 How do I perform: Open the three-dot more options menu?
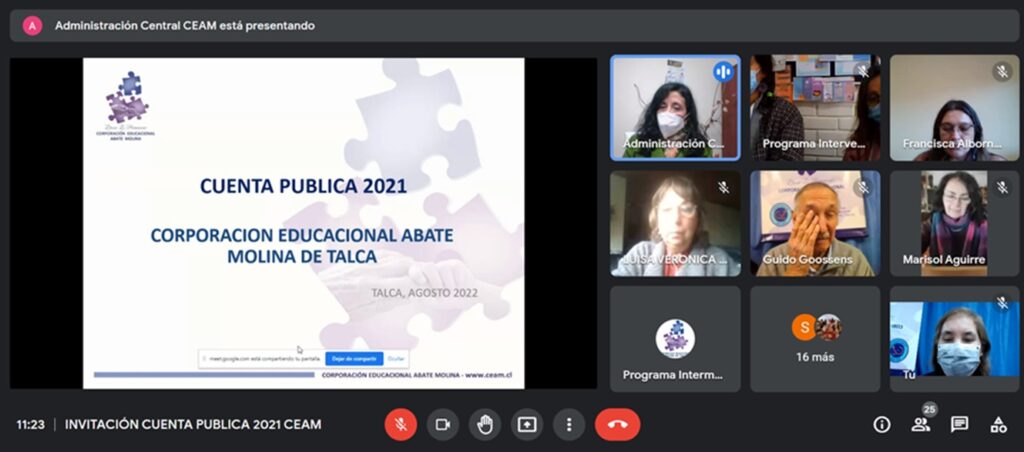[569, 424]
